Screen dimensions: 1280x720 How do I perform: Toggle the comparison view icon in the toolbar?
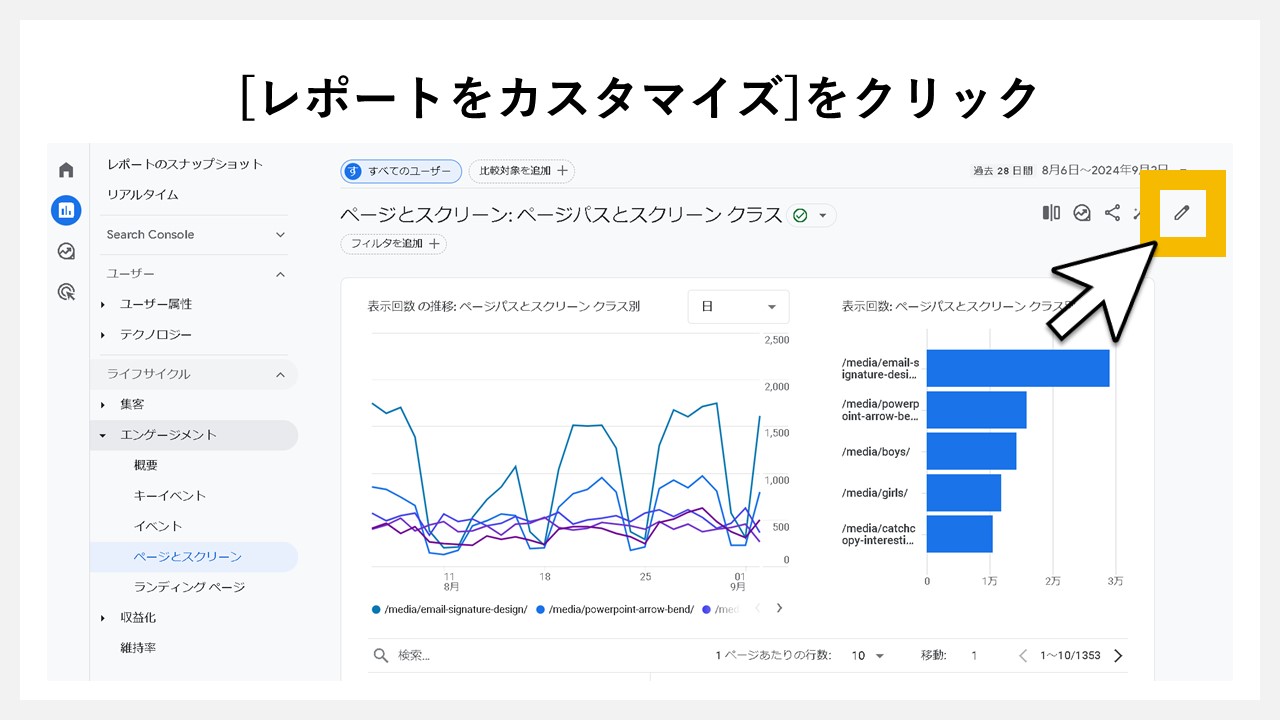(x=1050, y=214)
